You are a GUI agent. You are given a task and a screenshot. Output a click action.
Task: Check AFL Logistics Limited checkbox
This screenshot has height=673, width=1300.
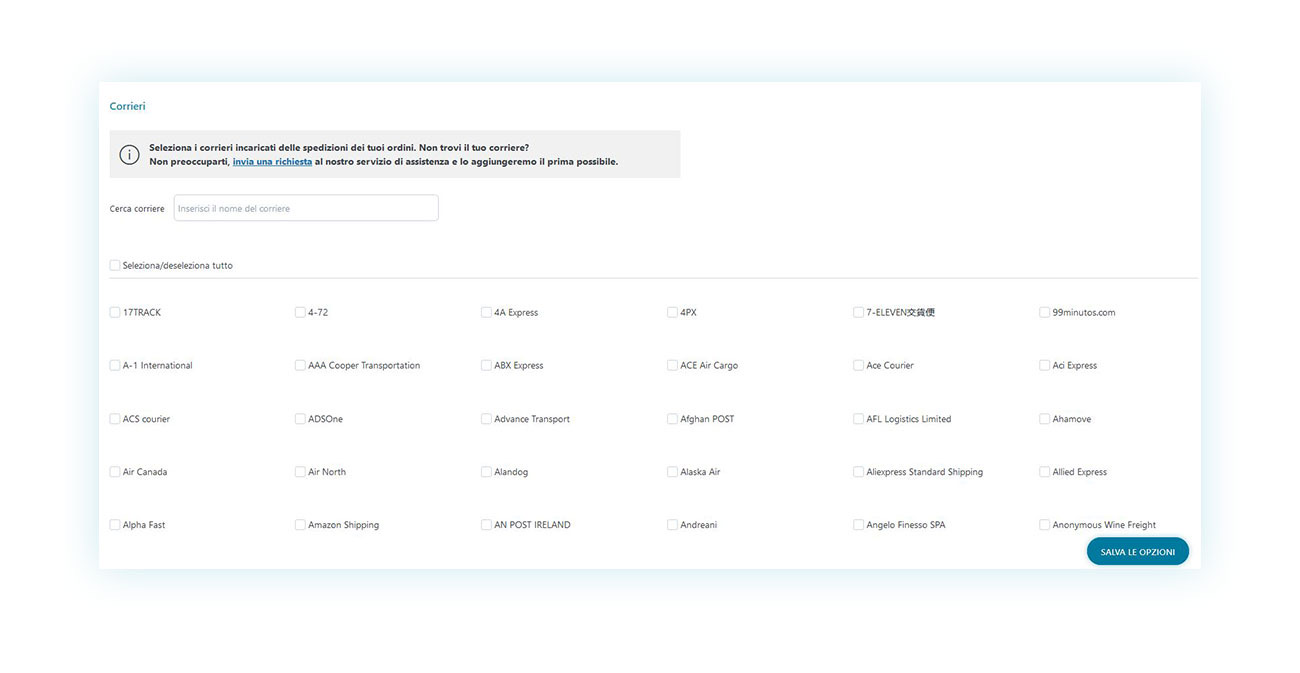point(858,419)
